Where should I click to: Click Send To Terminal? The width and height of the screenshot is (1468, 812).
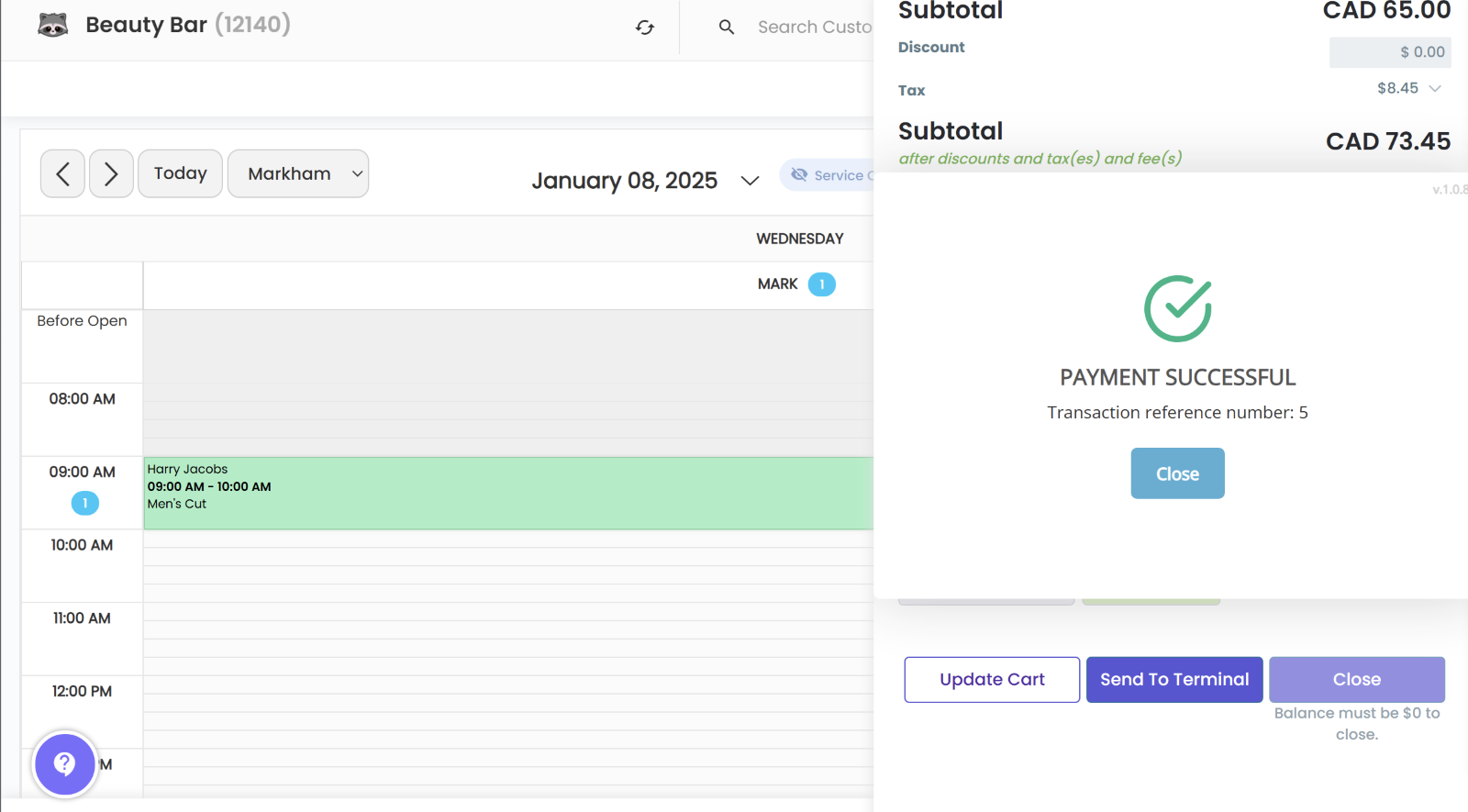(1174, 680)
